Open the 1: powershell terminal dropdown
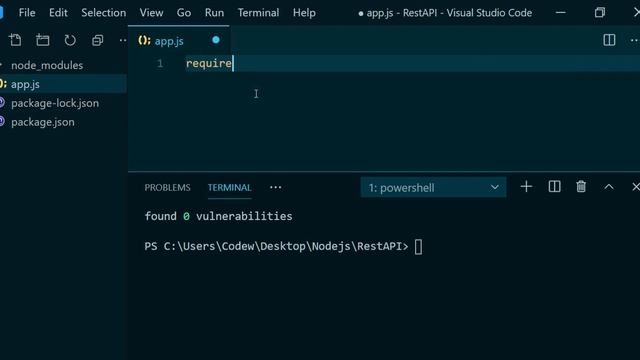Viewport: 640px width, 360px height. click(433, 187)
